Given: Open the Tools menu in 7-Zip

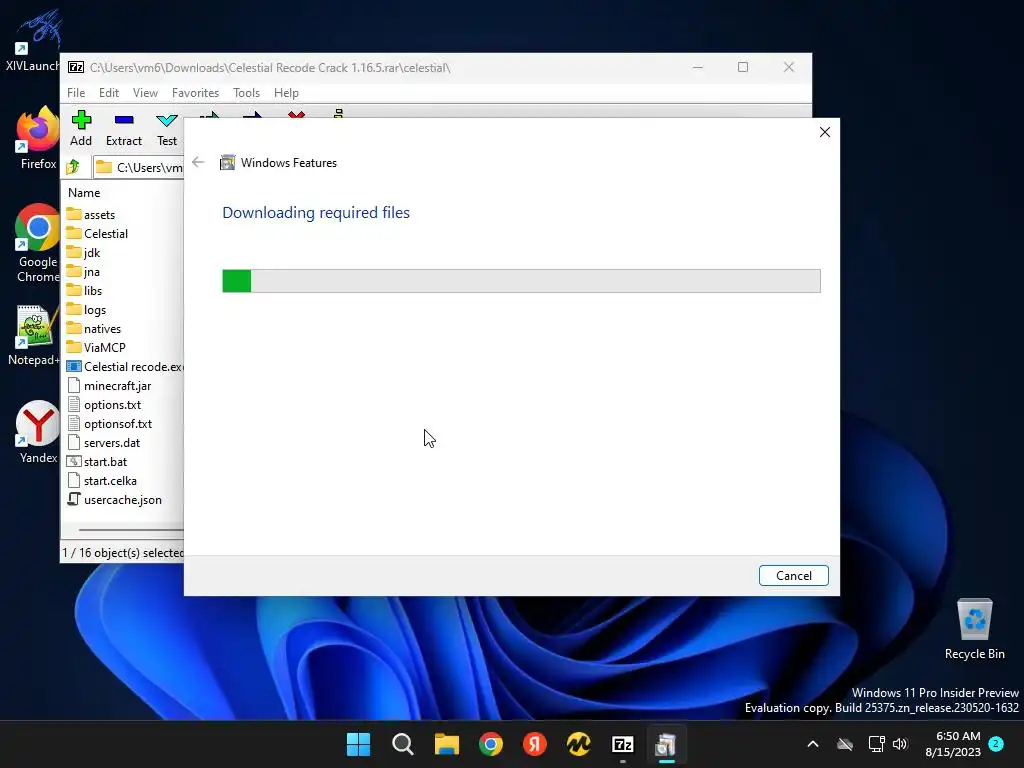Looking at the screenshot, I should (246, 93).
